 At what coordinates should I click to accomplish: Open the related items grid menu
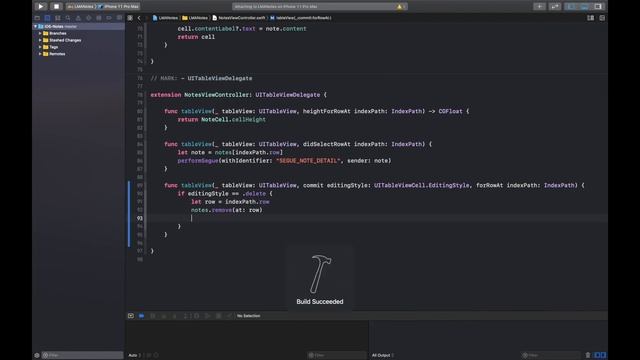130,18
